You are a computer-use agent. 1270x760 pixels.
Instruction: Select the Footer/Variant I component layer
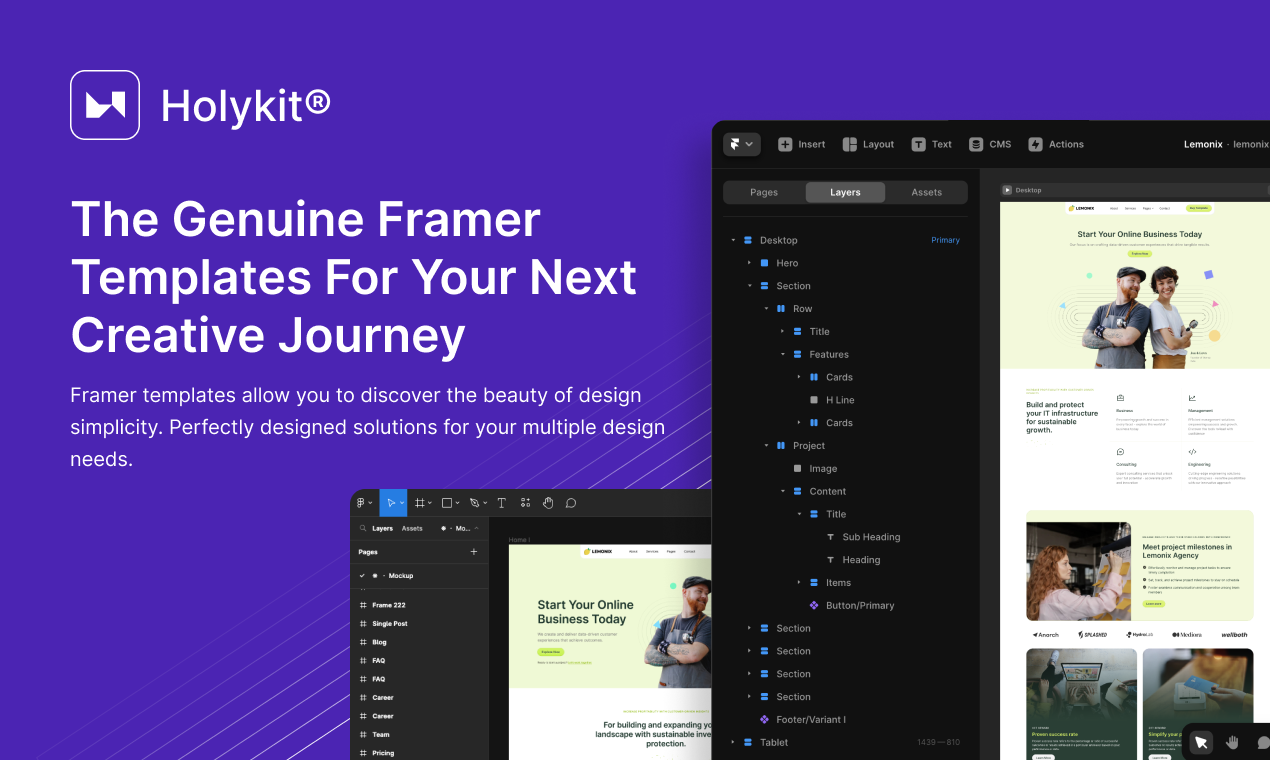811,719
